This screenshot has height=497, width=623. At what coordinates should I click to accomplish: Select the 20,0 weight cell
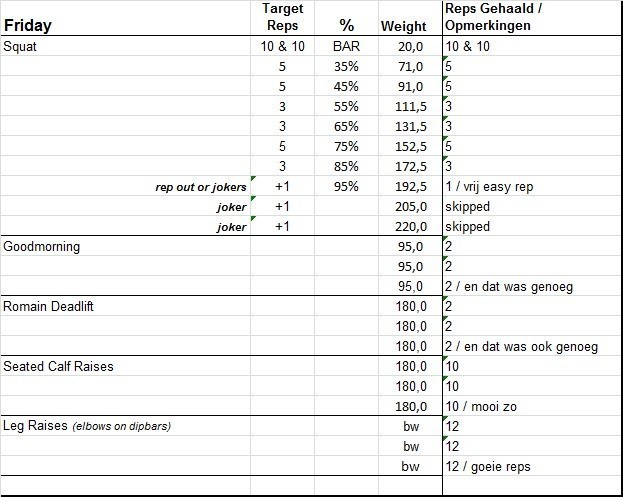click(x=412, y=46)
